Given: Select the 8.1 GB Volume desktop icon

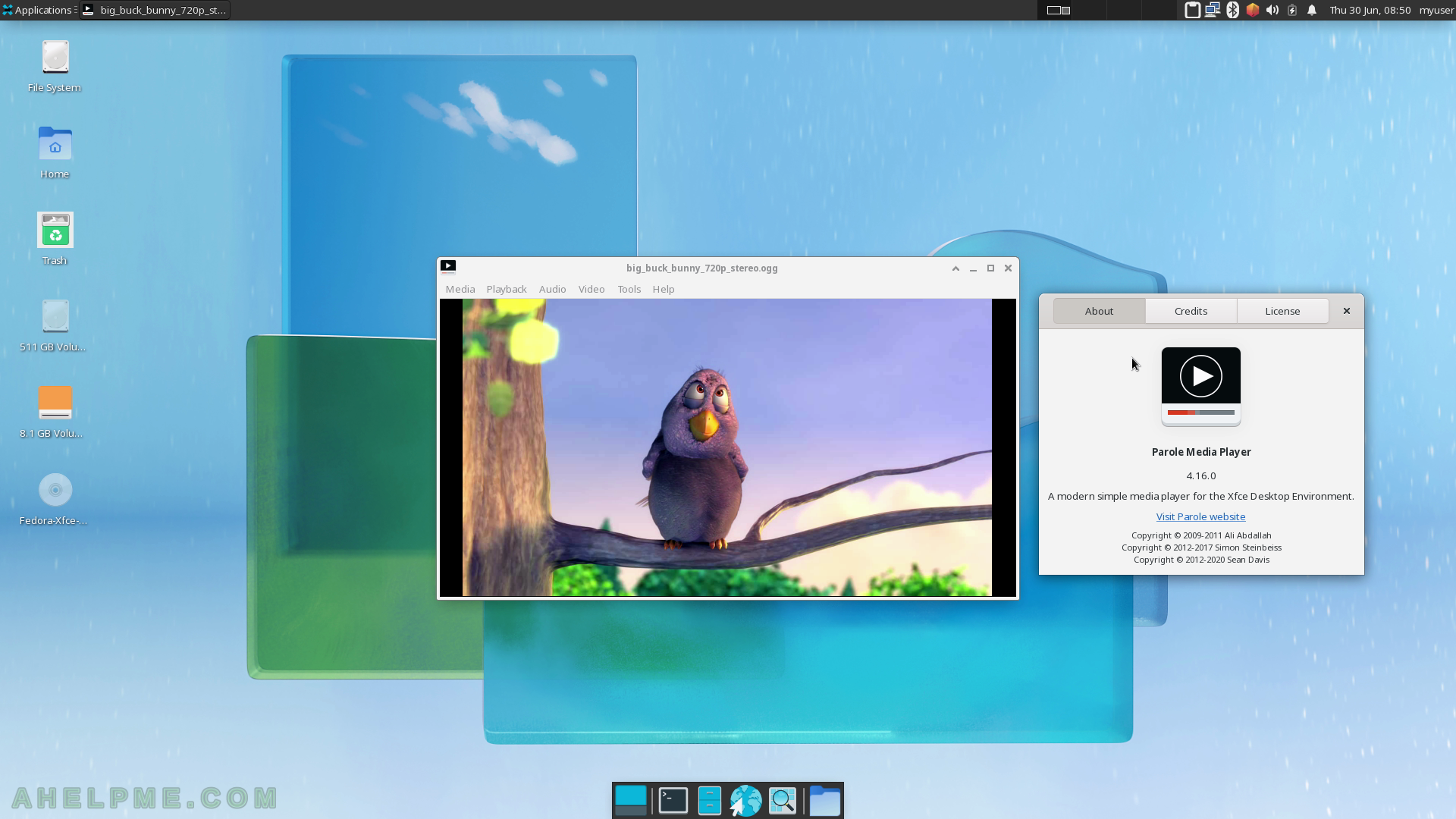Looking at the screenshot, I should (x=52, y=413).
